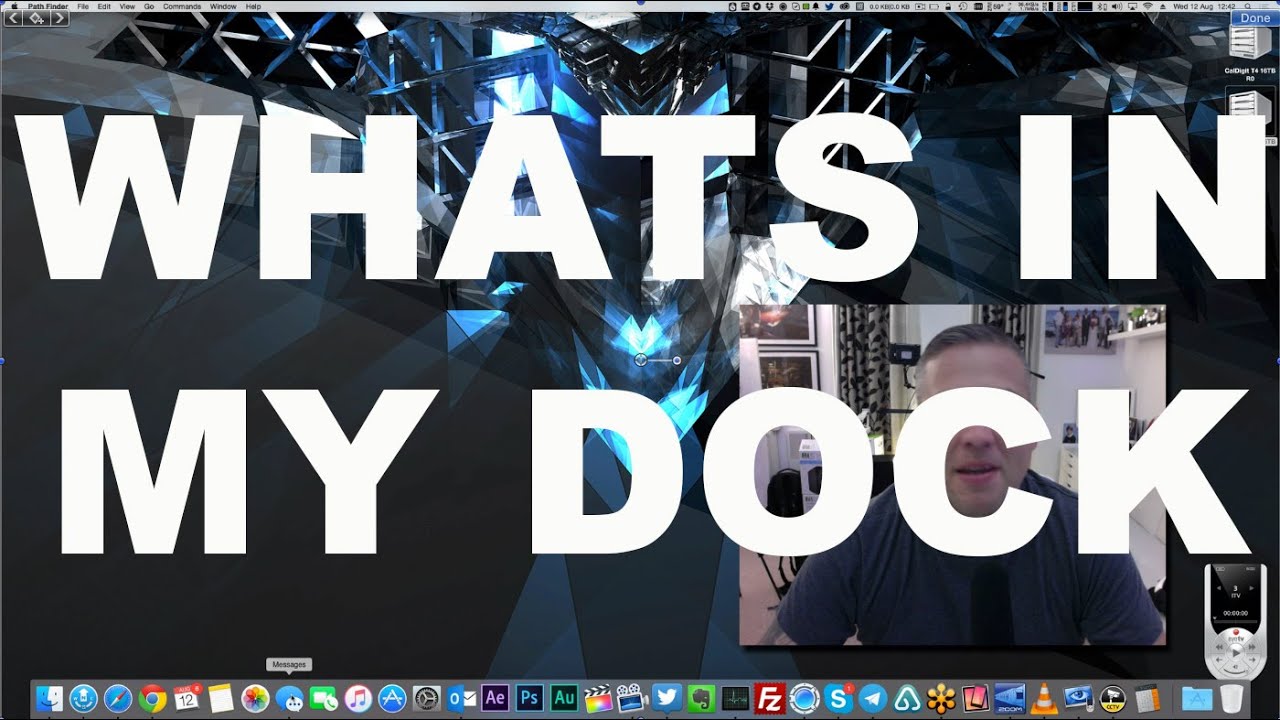This screenshot has width=1280, height=720.
Task: Open the calculator-style dock icon
Action: (x=1148, y=698)
